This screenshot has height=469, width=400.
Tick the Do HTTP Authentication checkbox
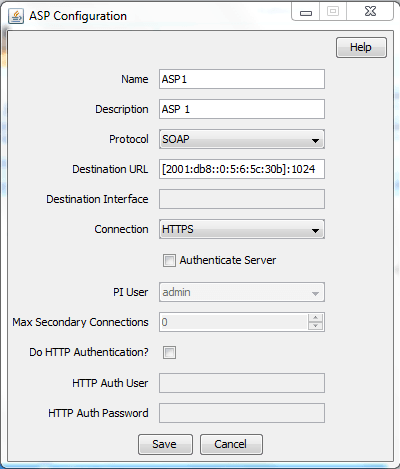[x=169, y=352]
